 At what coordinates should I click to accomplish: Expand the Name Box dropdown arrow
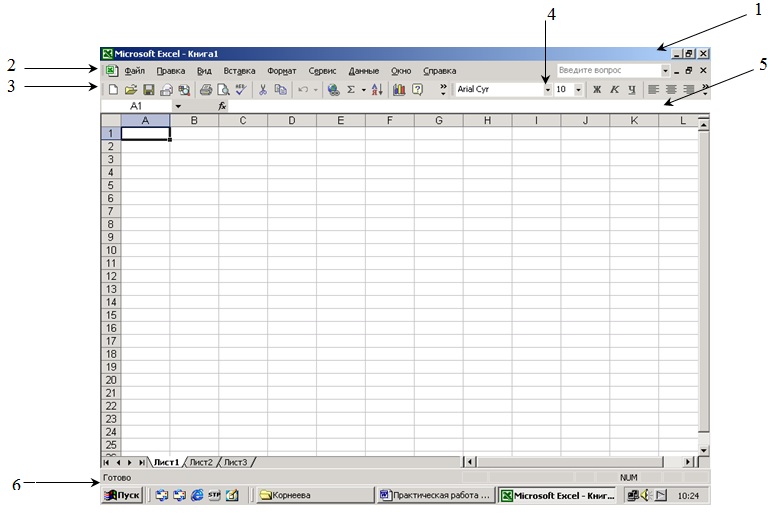point(178,106)
